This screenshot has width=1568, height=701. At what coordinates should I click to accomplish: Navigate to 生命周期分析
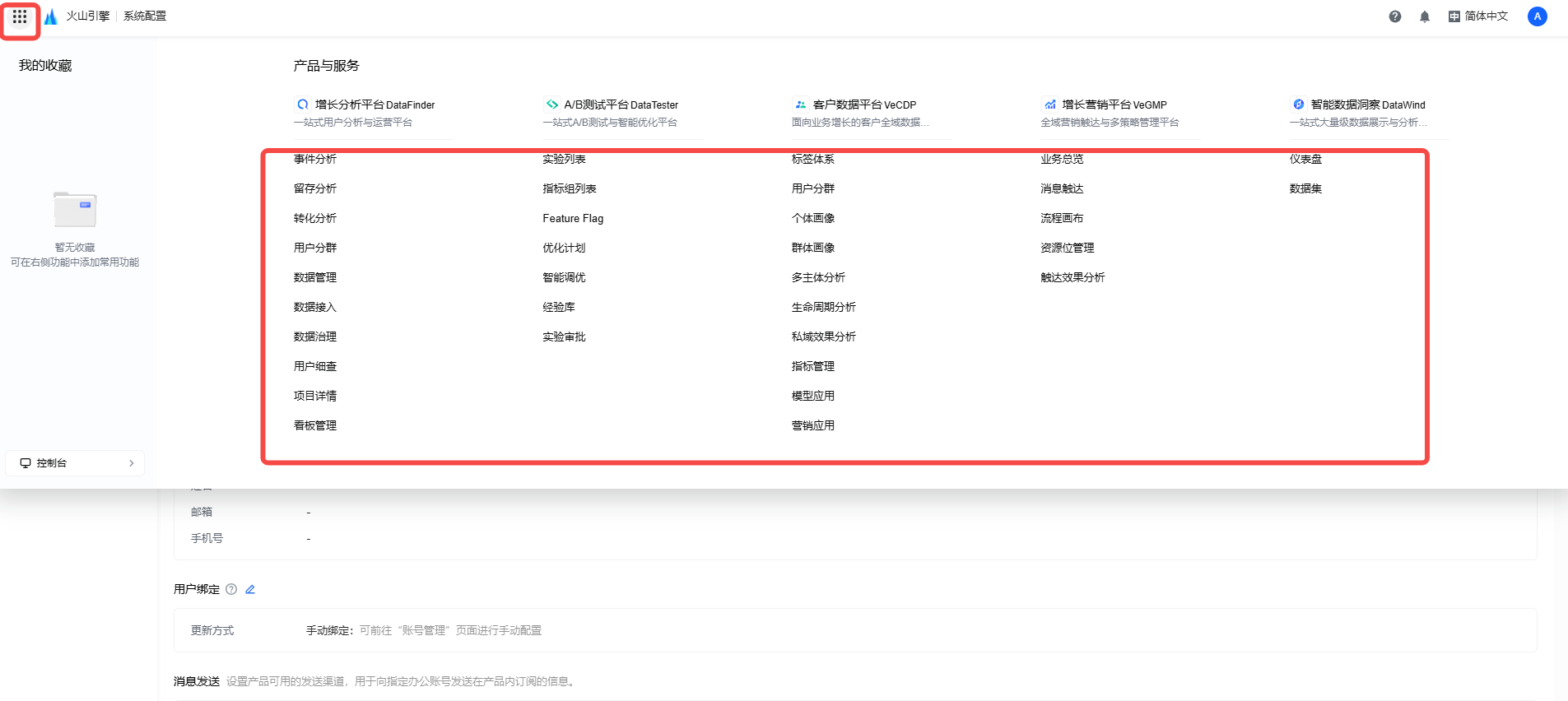(x=824, y=307)
